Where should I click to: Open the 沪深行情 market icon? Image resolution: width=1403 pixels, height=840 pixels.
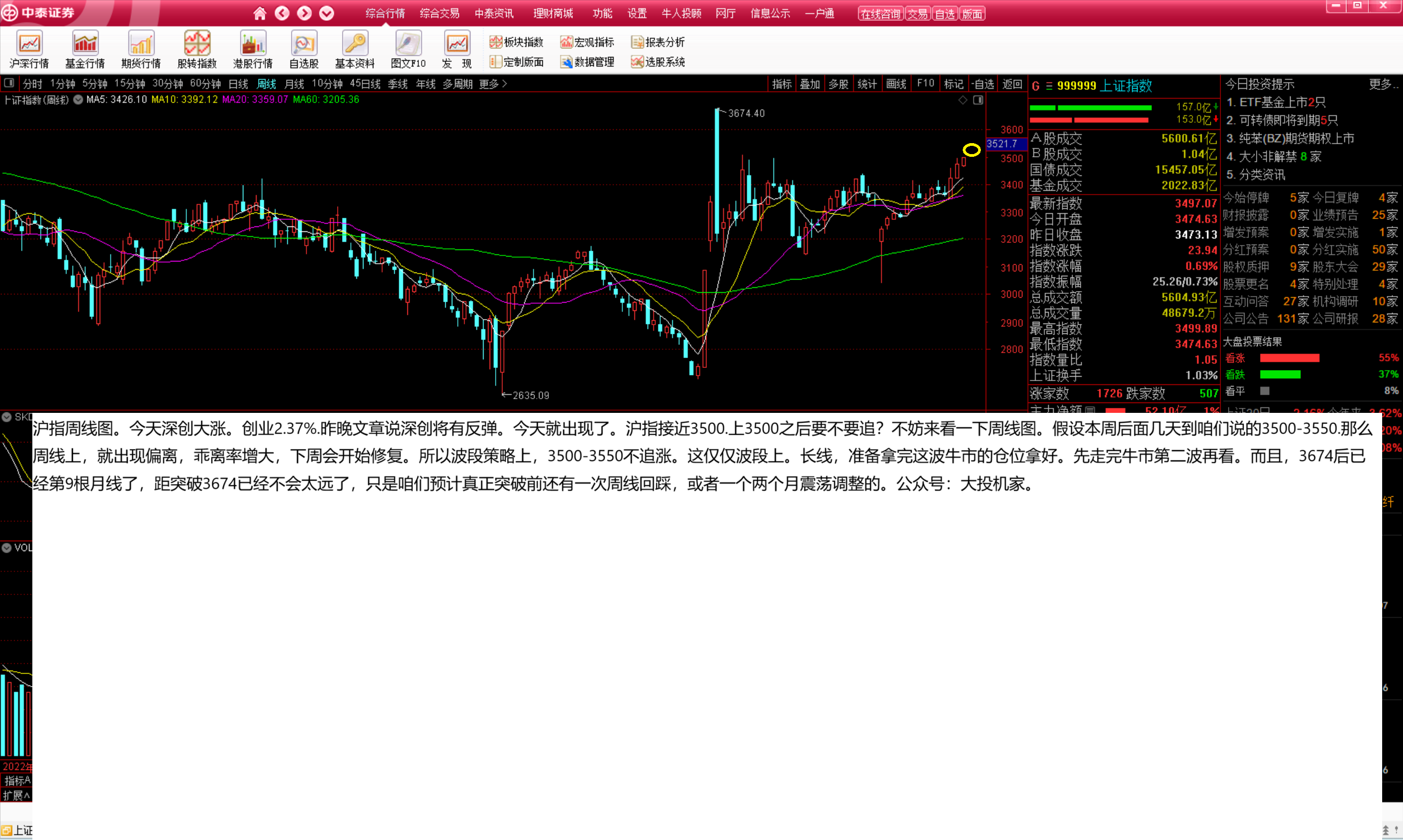(29, 49)
